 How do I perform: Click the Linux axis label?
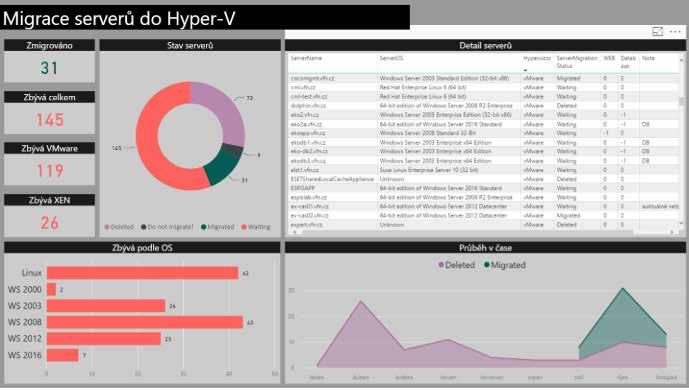point(32,273)
